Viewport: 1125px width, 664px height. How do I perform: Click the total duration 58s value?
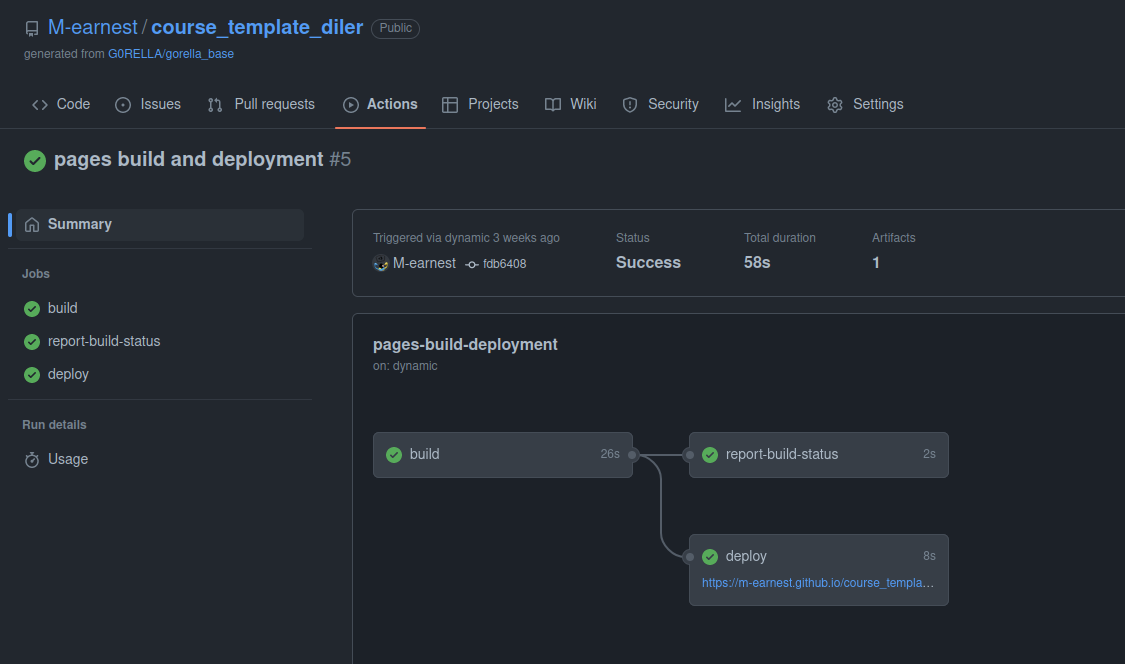pos(757,263)
